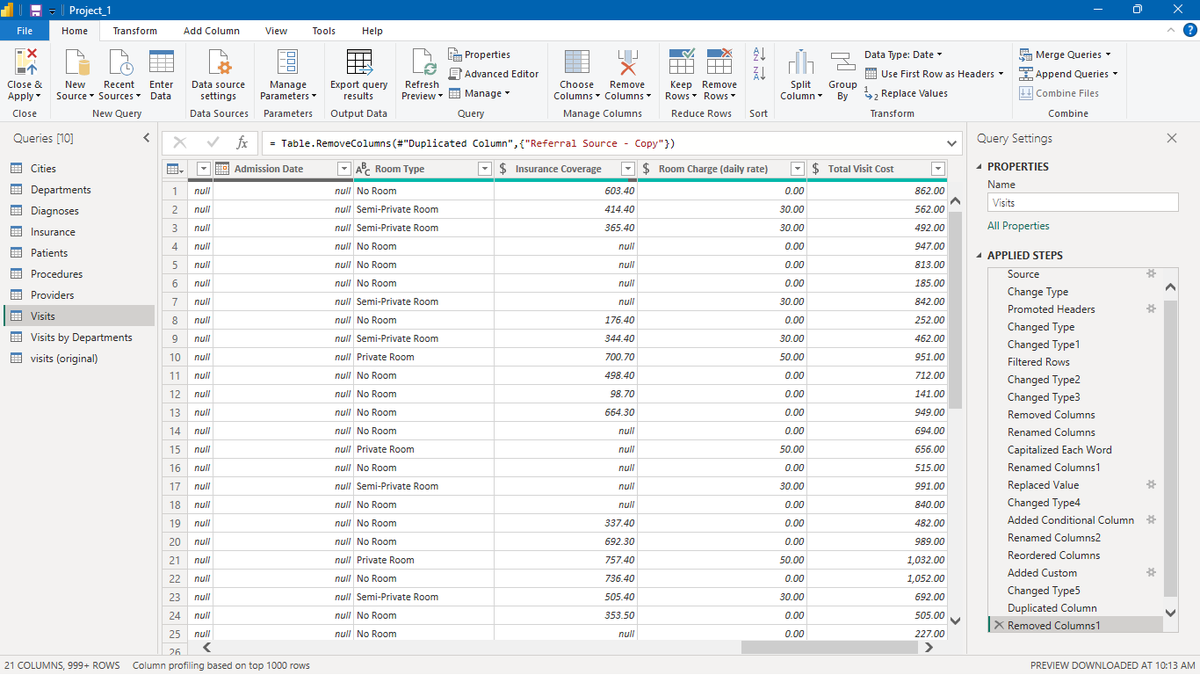Image resolution: width=1200 pixels, height=675 pixels.
Task: Switch to the View tab
Action: coord(276,31)
